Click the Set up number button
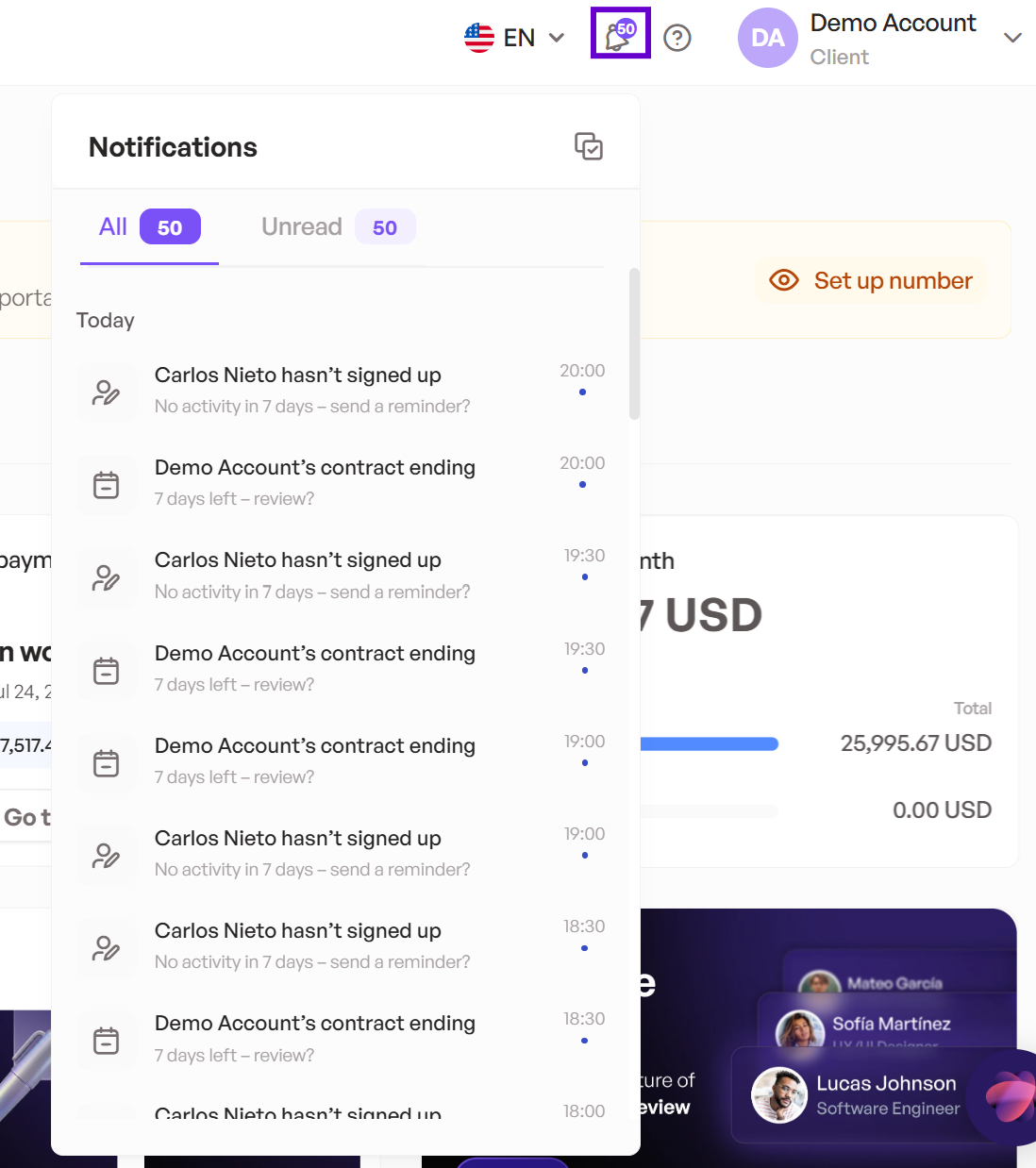 tap(870, 280)
